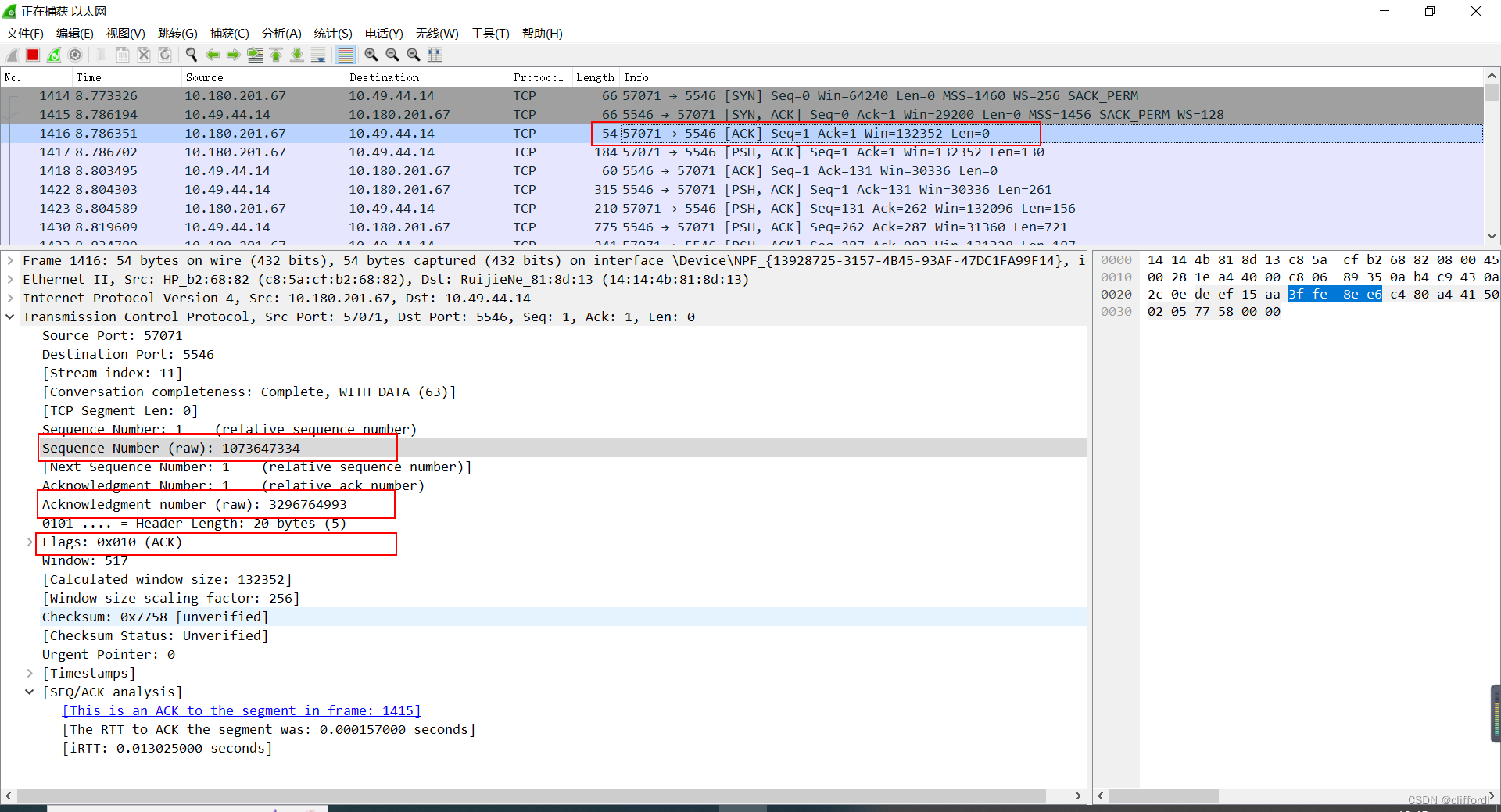The image size is (1501, 812).
Task: Stop the running capture with red square
Action: [x=33, y=55]
